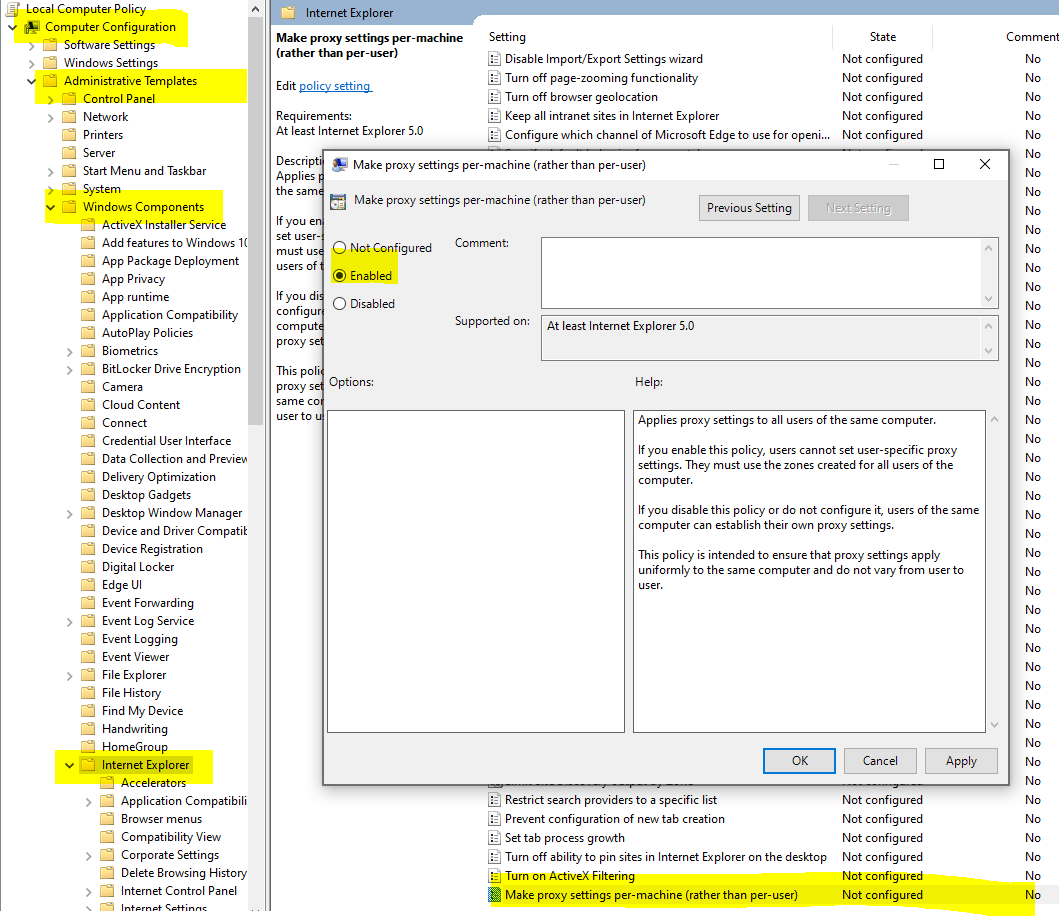Click the policy icon beside Set tab process growth

(x=494, y=838)
